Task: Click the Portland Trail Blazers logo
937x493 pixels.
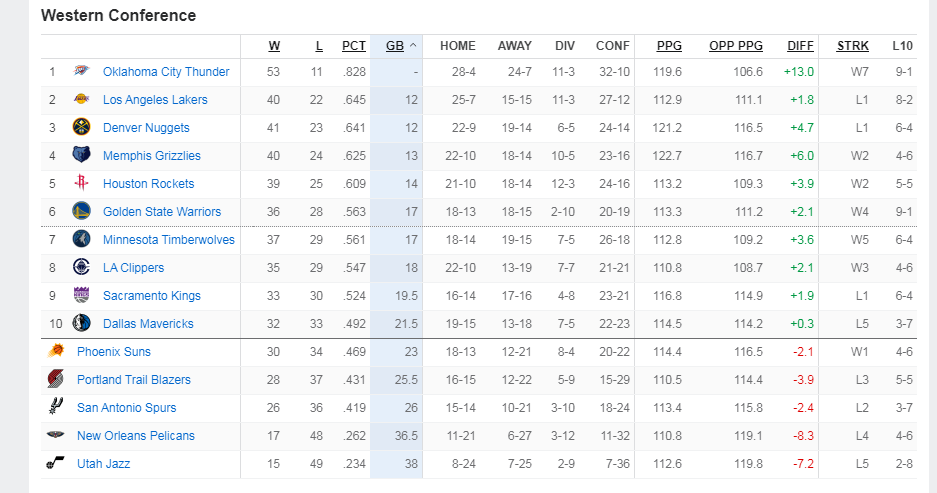Action: [56, 379]
